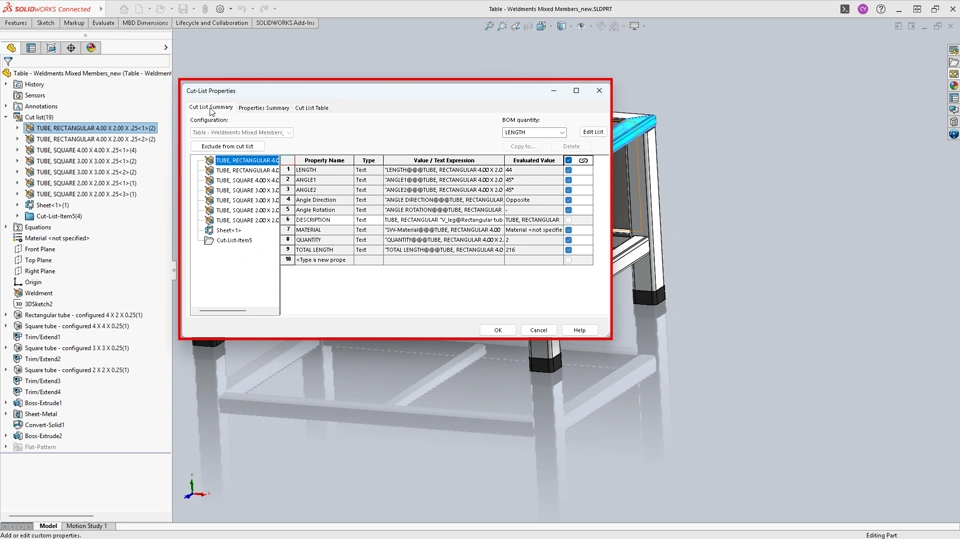
Task: Switch to the Properties Summary tab
Action: 264,108
